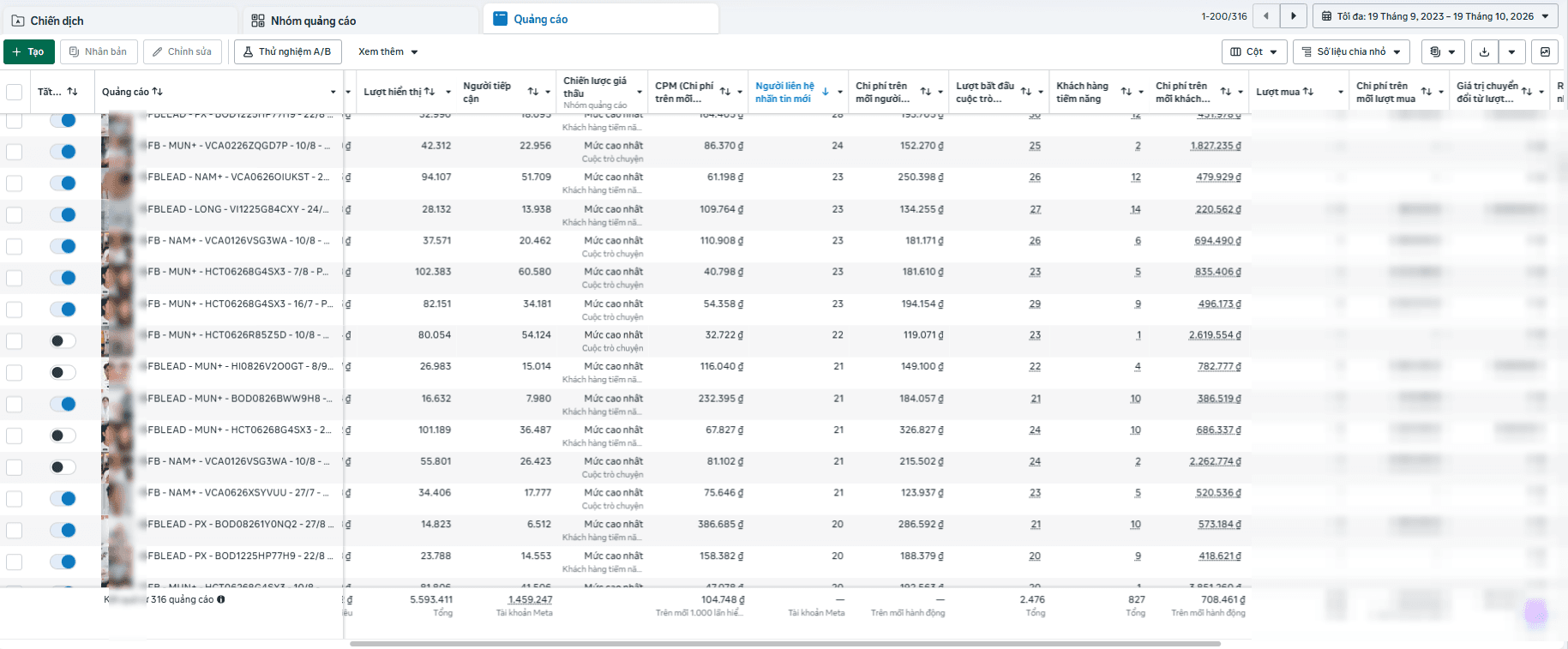1568x649 pixels.
Task: Click descending arrow on Người liên hệ nhắn tin mới
Action: 825,92
